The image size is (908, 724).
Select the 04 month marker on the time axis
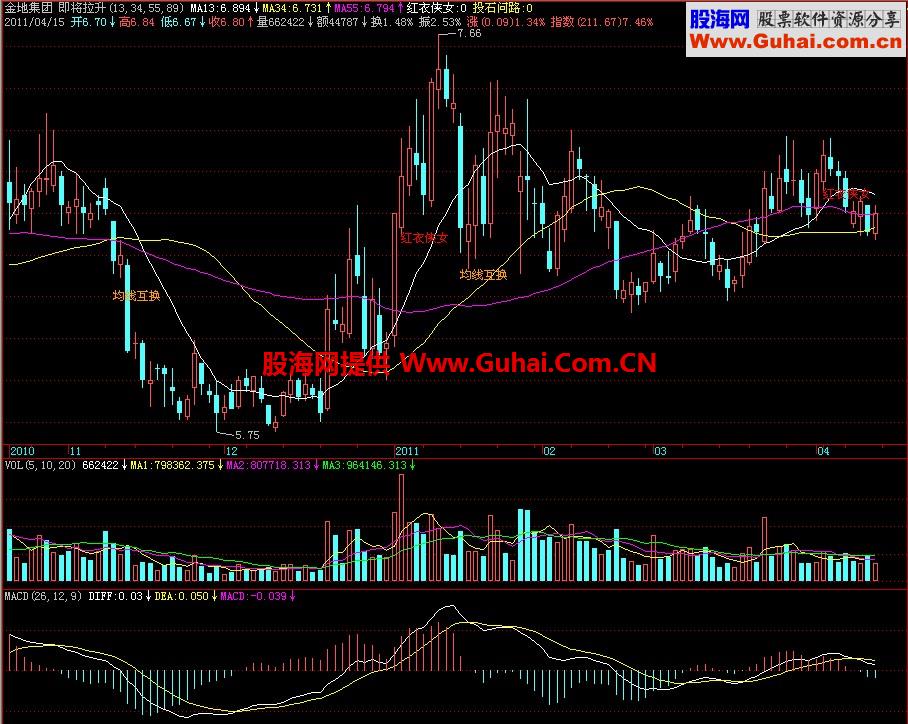(823, 451)
